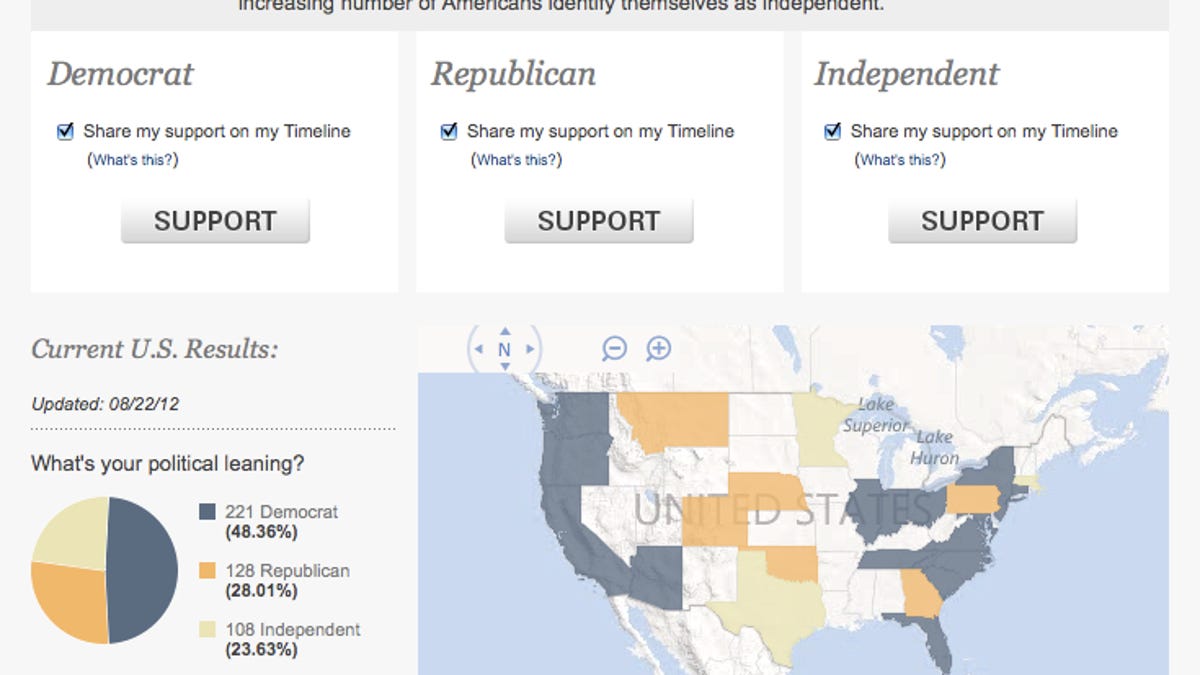
Task: Zoom out on the U.S. map
Action: point(614,348)
